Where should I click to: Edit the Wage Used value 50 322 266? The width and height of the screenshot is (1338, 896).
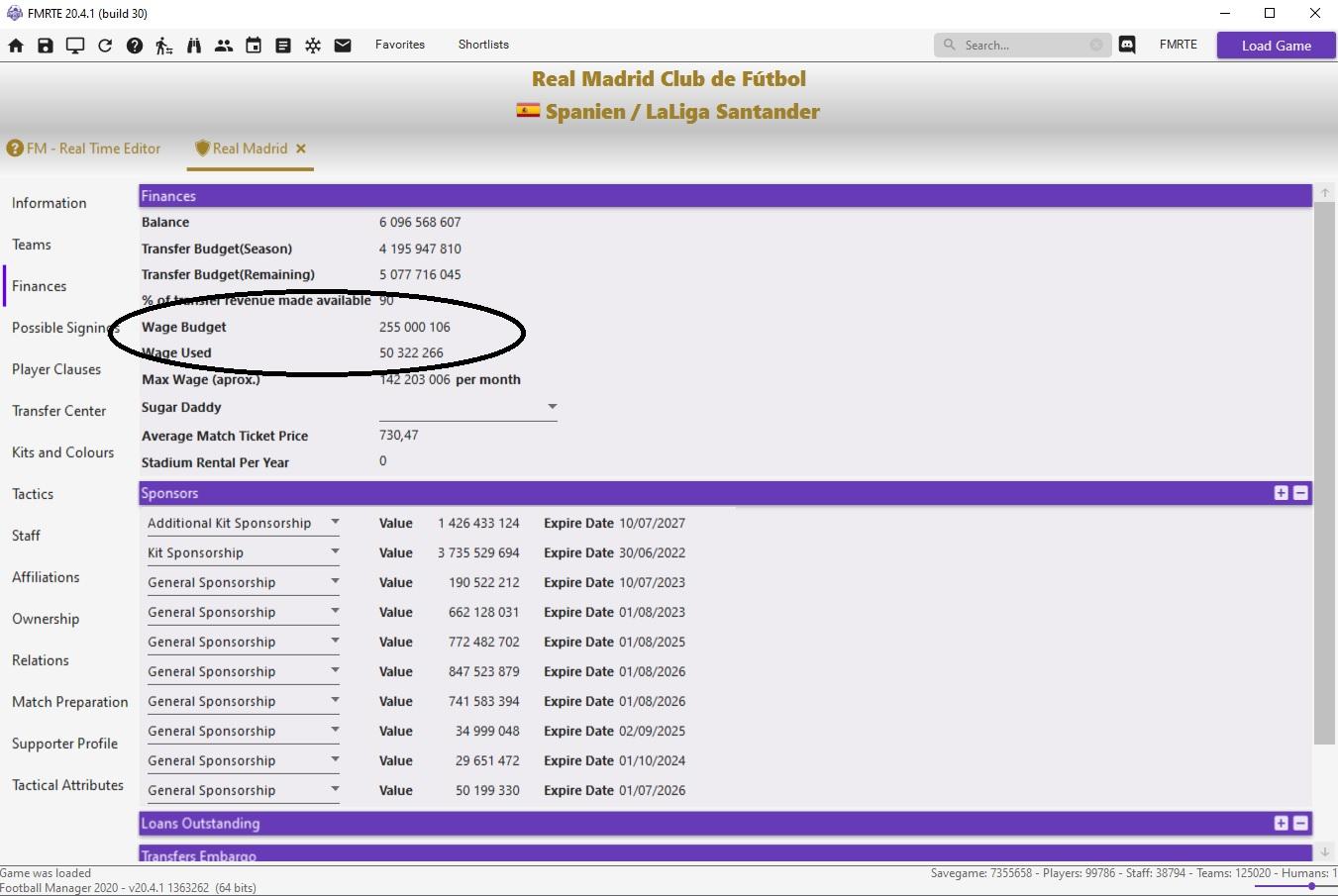point(411,352)
